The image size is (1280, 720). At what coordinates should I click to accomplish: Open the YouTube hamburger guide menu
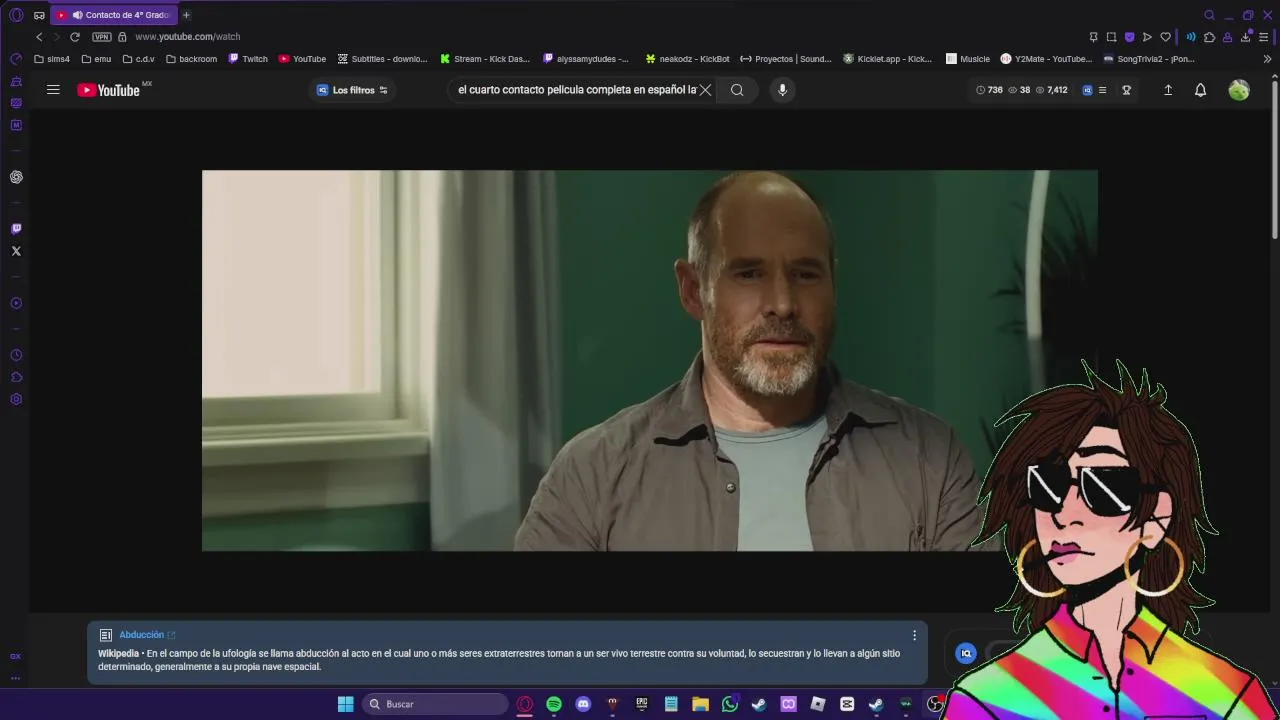[53, 90]
